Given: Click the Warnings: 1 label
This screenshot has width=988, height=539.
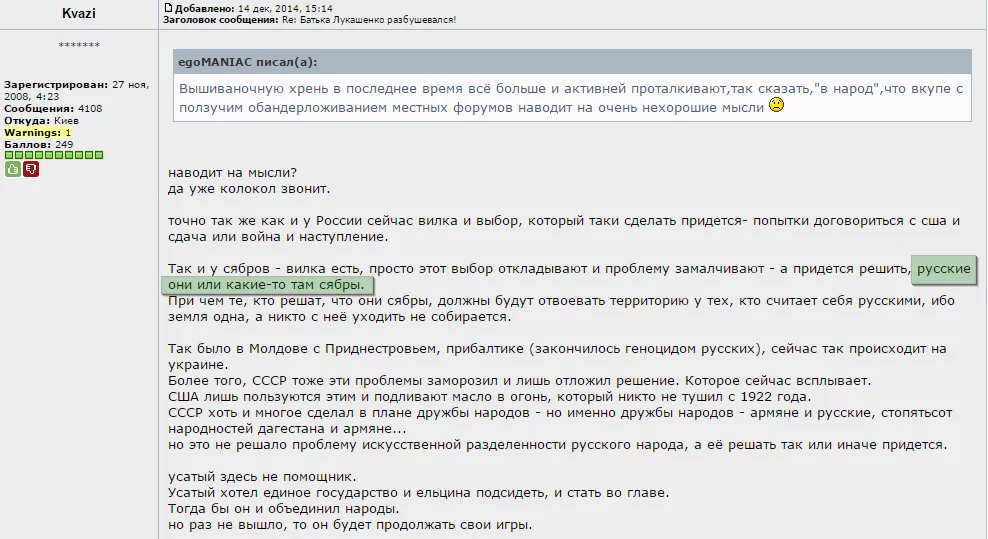Looking at the screenshot, I should pos(37,132).
